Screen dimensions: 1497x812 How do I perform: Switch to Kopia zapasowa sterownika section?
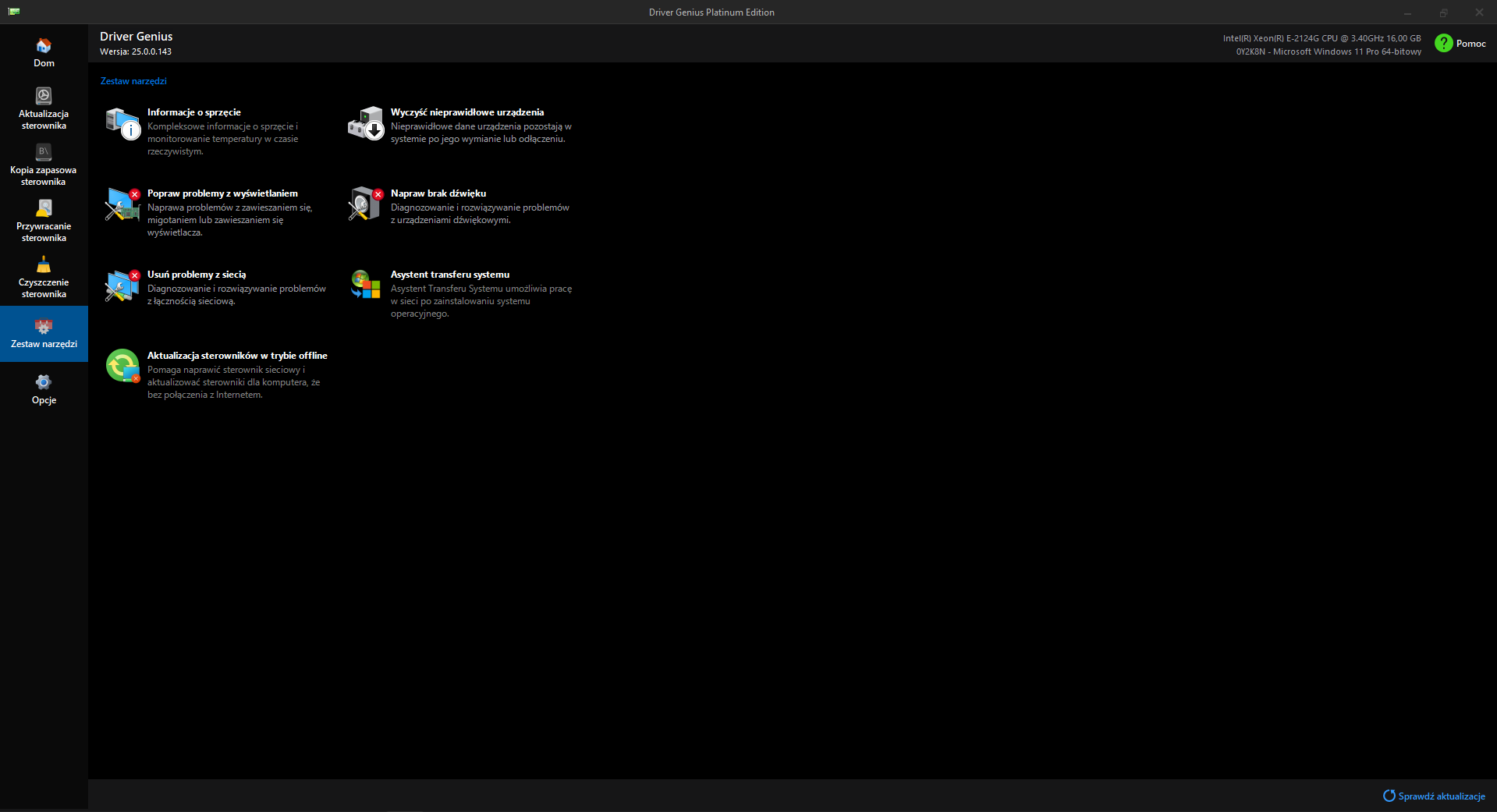44,176
